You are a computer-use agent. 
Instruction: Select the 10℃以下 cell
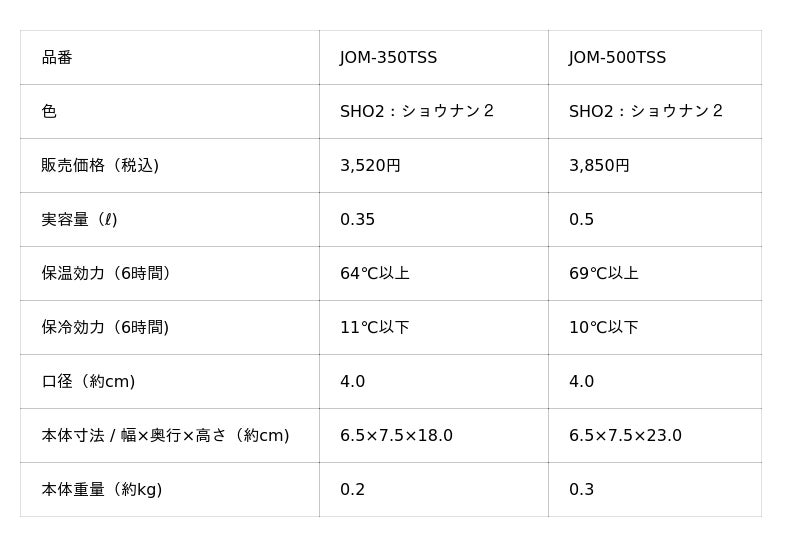tap(603, 328)
